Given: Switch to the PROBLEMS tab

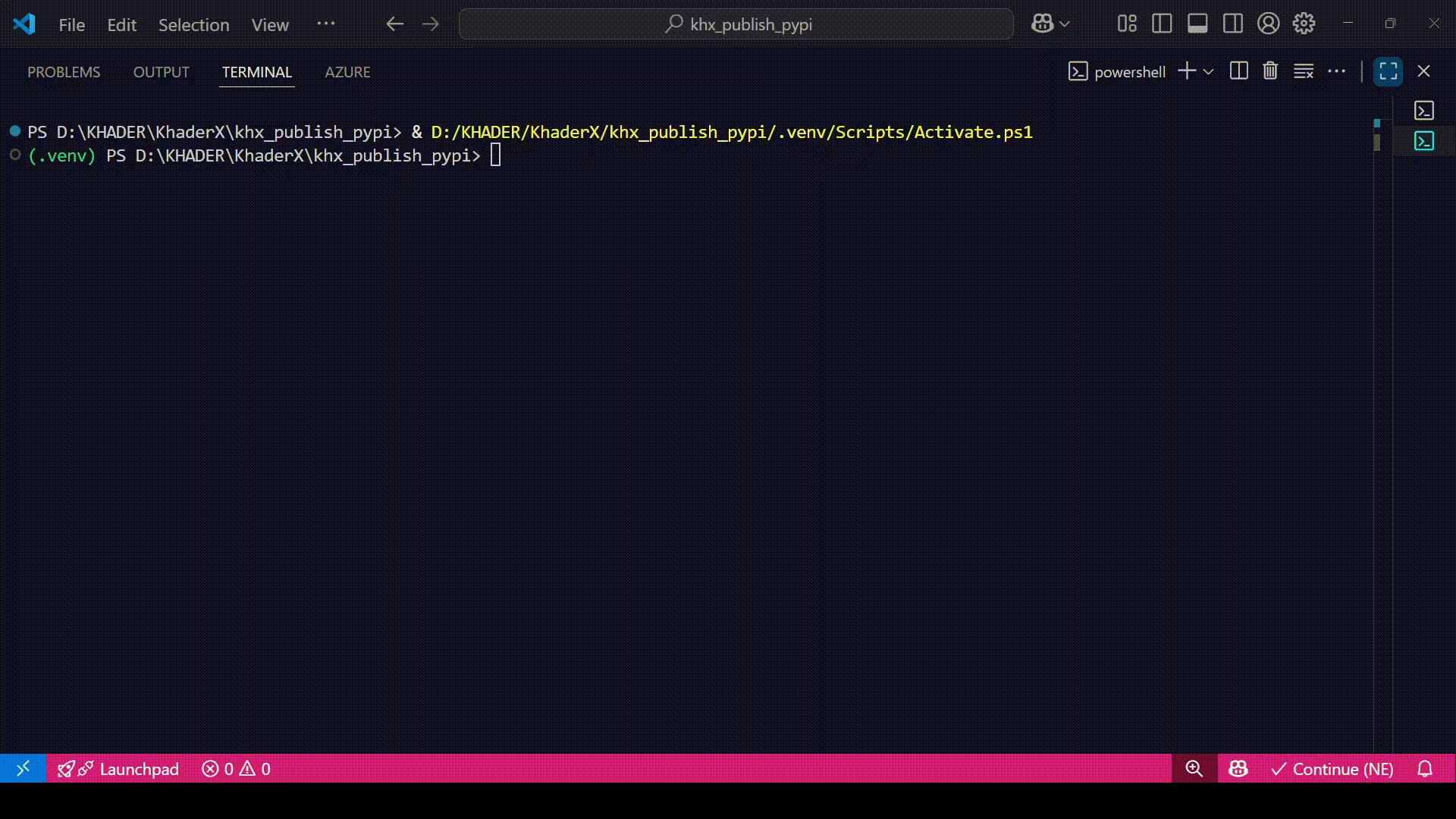Looking at the screenshot, I should pyautogui.click(x=64, y=72).
